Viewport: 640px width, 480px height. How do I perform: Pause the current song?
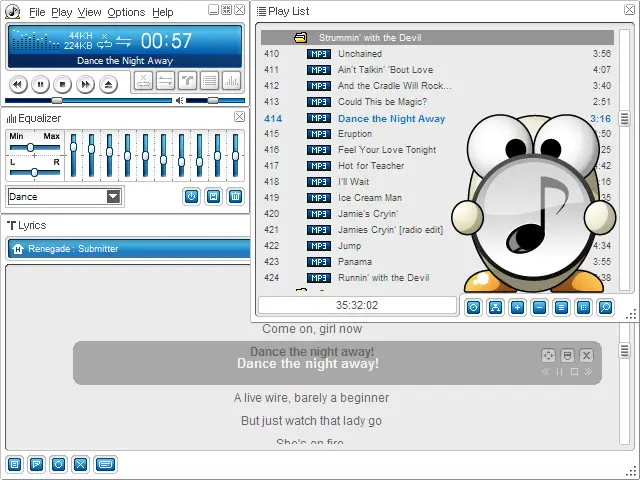coord(40,85)
